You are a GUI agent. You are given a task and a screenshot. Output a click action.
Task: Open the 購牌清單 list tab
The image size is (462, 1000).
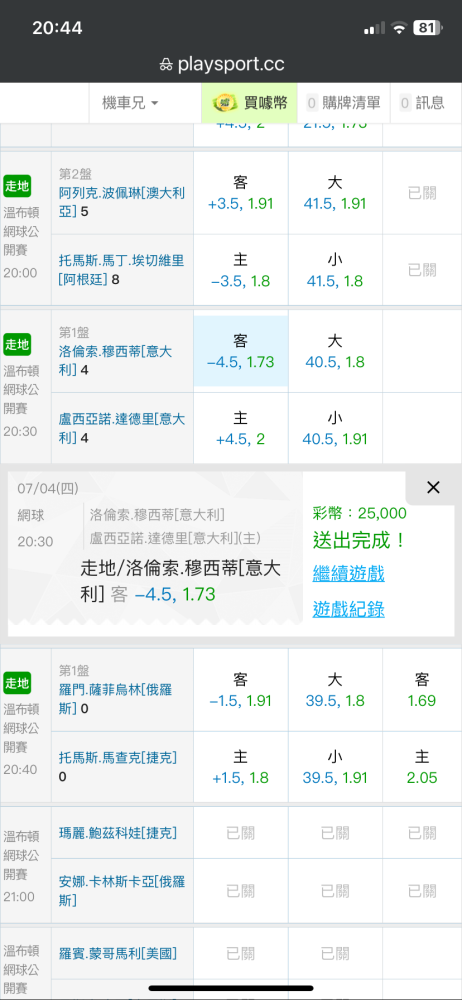pos(344,103)
